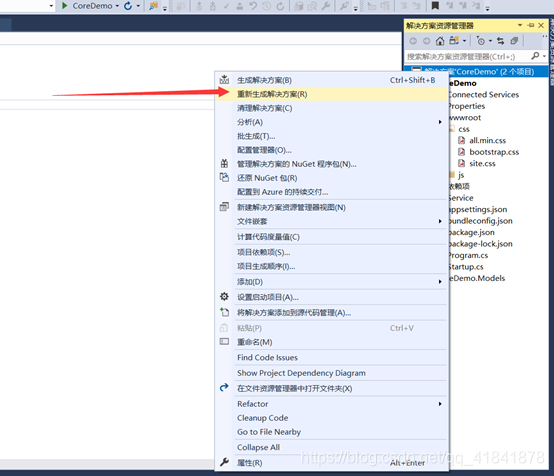
Task: Click collapse all icon in Solution Explorer
Action: [x=514, y=41]
